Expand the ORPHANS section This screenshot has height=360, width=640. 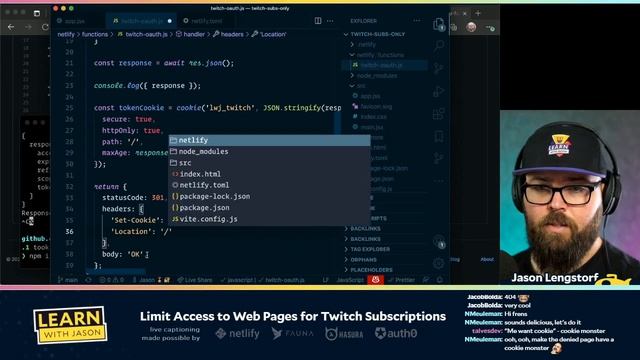384,260
